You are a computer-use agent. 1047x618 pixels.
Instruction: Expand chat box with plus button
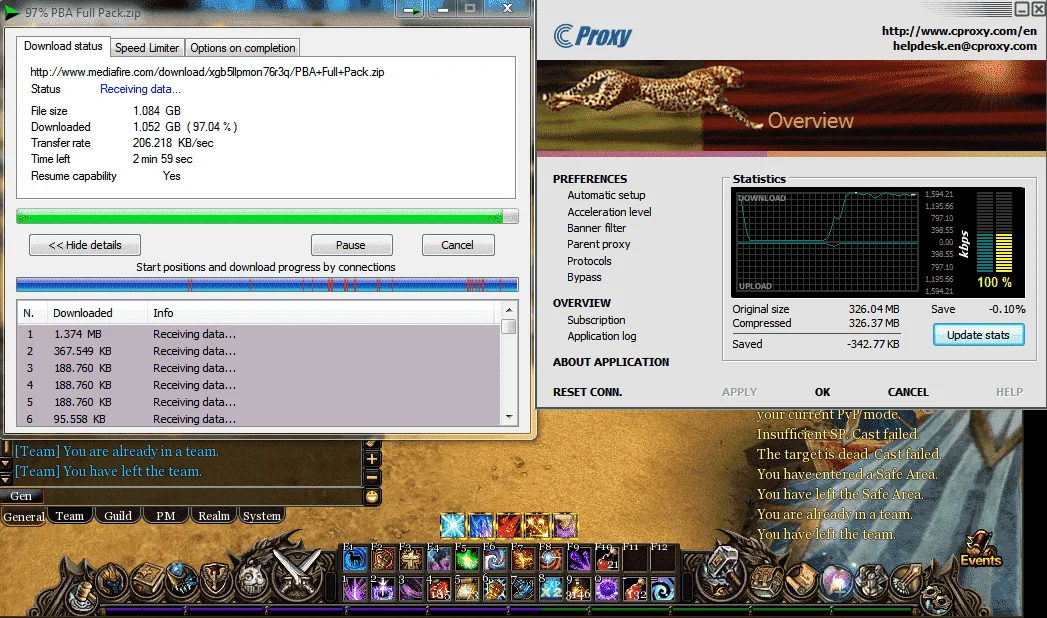pos(372,458)
